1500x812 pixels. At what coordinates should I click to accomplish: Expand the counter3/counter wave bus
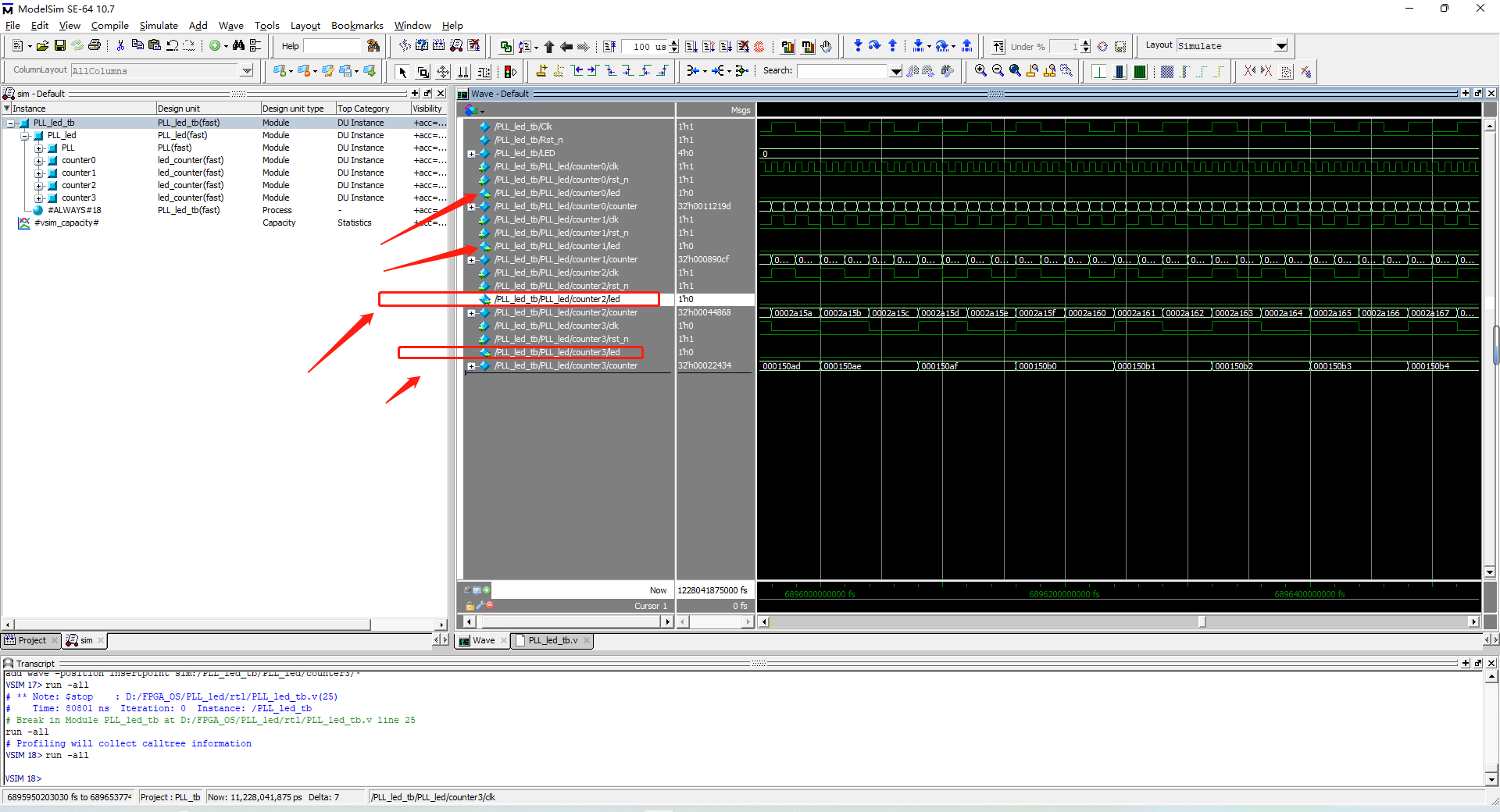coord(470,366)
